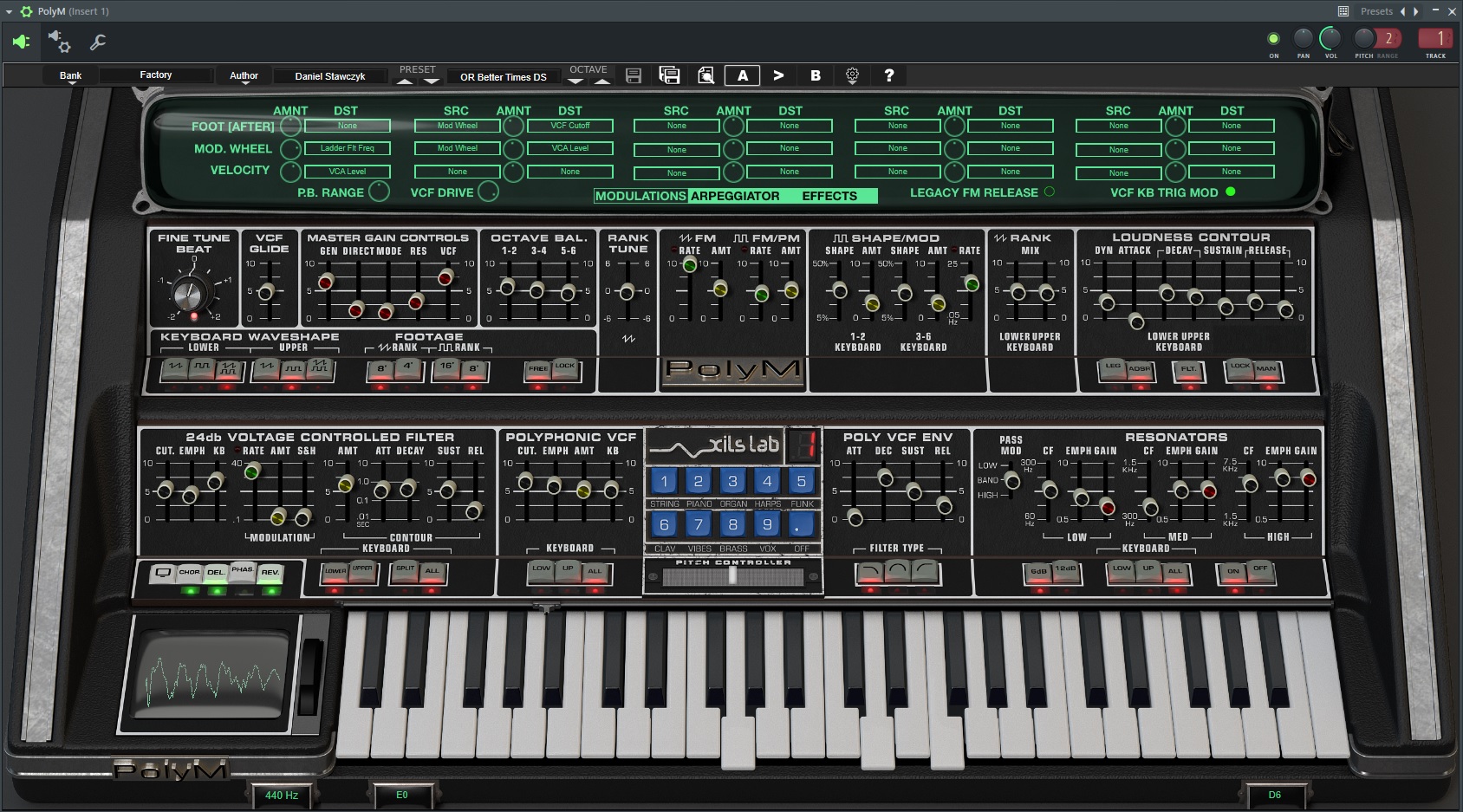Click the VCF DRIVE knob
1463x812 pixels.
coord(489,192)
